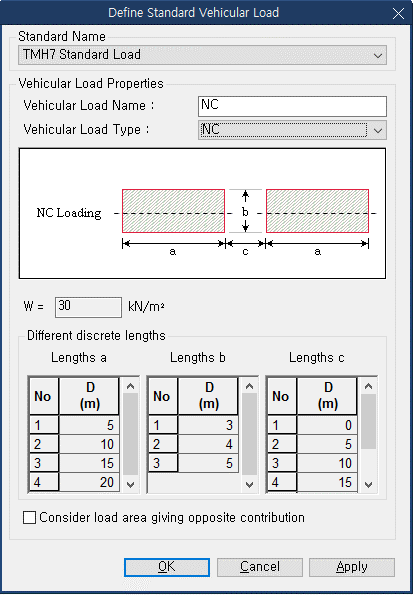Image resolution: width=413 pixels, height=595 pixels.
Task: Click Lengths a scroll up arrow
Action: click(x=131, y=387)
